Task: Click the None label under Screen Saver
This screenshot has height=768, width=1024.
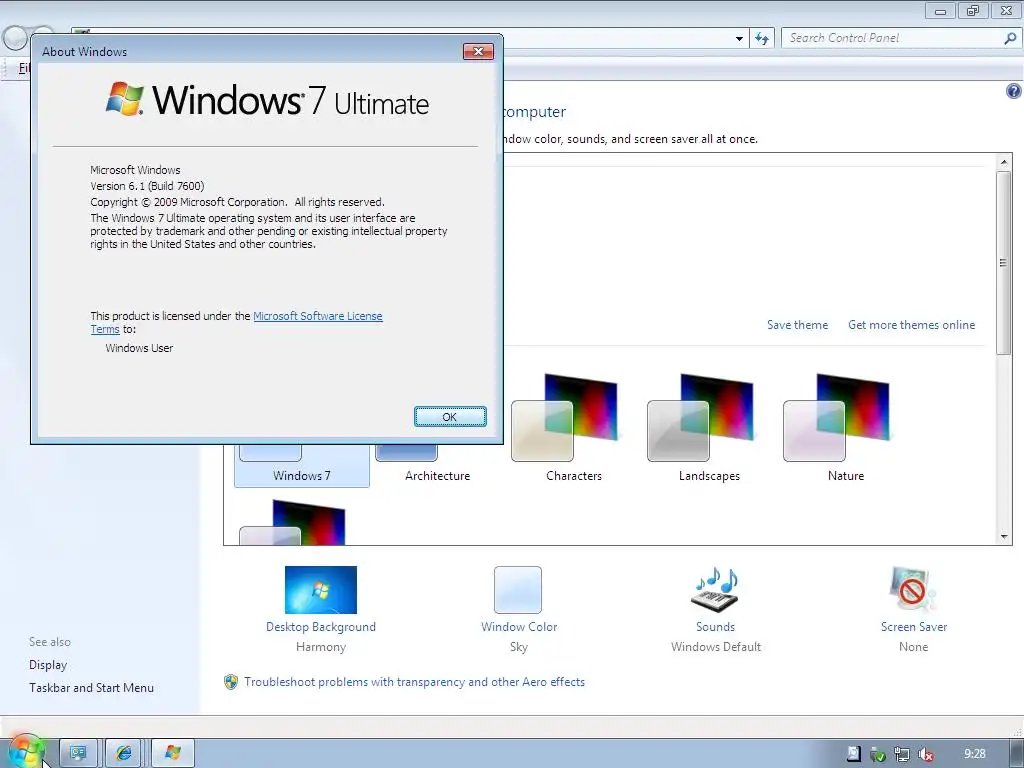Action: 913,647
